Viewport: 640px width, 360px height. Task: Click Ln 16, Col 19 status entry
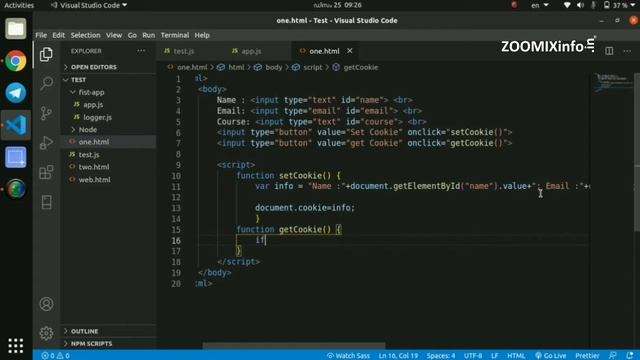pos(398,356)
